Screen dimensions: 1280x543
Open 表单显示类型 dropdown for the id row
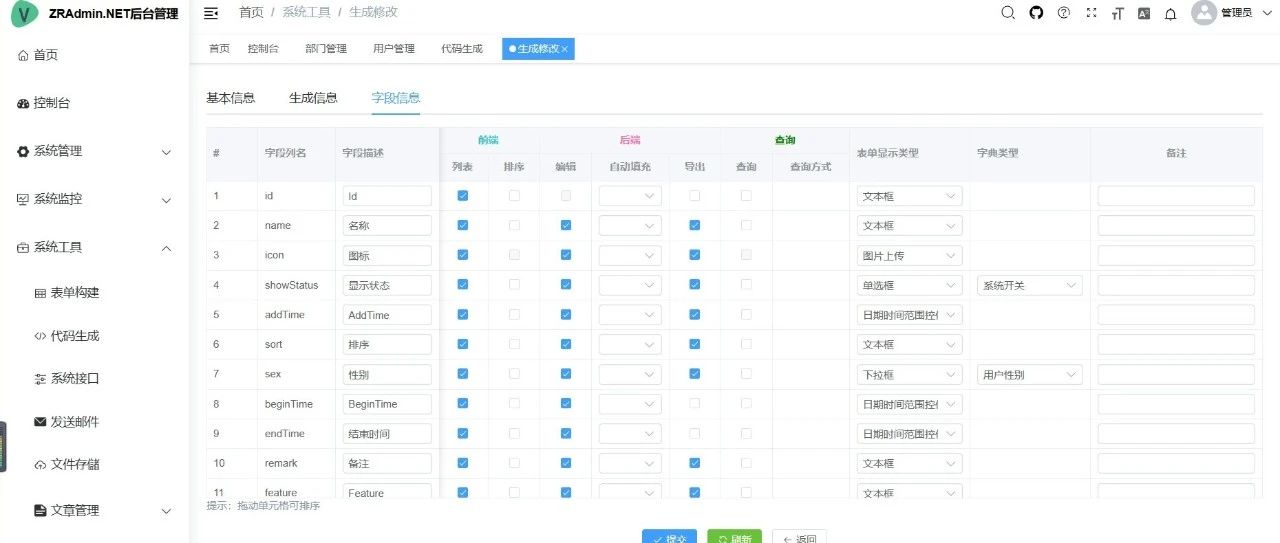[x=909, y=196]
